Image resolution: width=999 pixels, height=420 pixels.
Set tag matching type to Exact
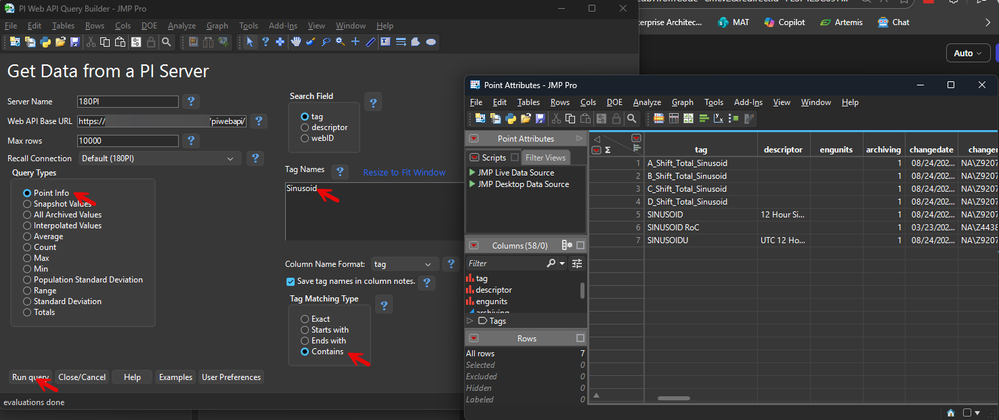coord(315,319)
